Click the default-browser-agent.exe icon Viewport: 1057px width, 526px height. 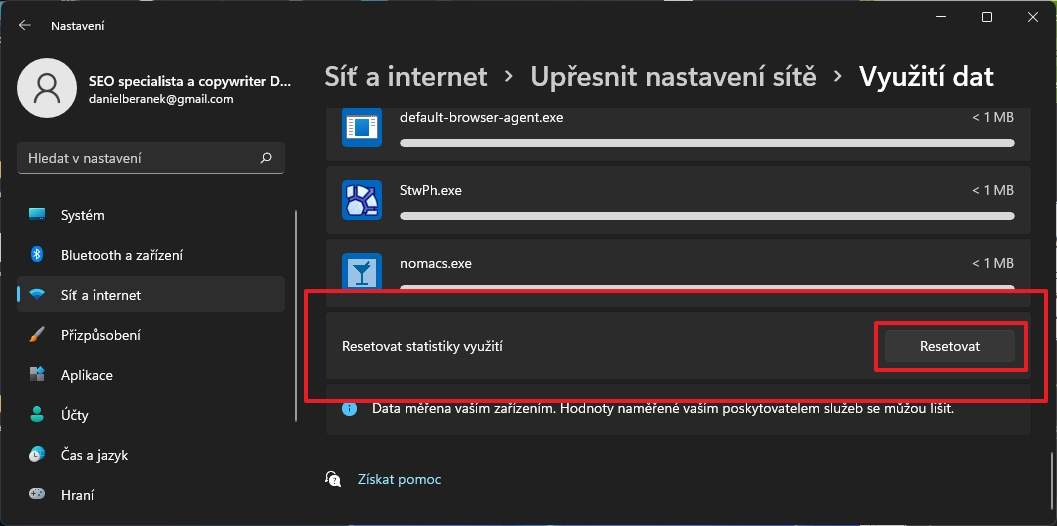tap(359, 127)
